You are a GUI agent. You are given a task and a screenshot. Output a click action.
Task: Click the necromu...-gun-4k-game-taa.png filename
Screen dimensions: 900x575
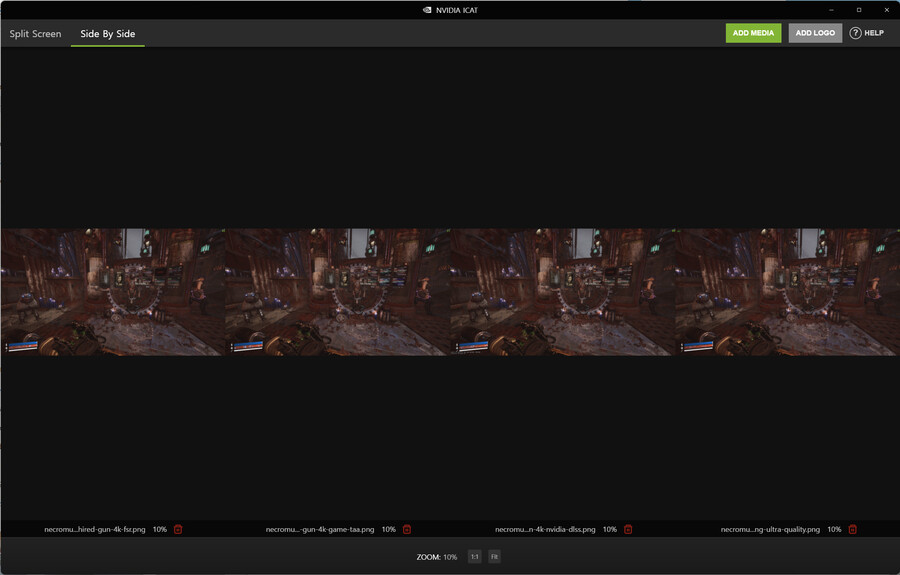[320, 529]
